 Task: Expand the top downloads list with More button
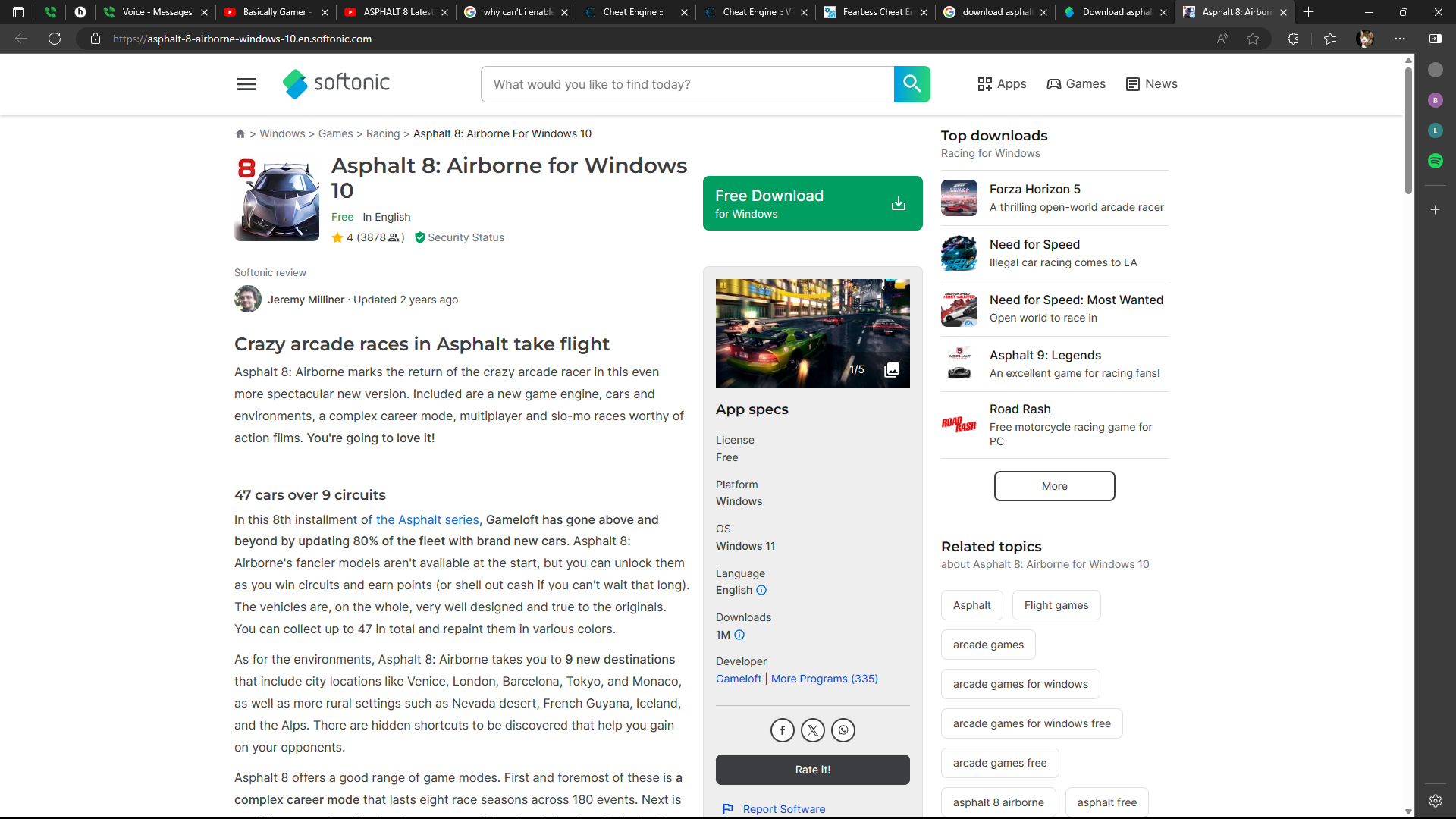coord(1054,486)
